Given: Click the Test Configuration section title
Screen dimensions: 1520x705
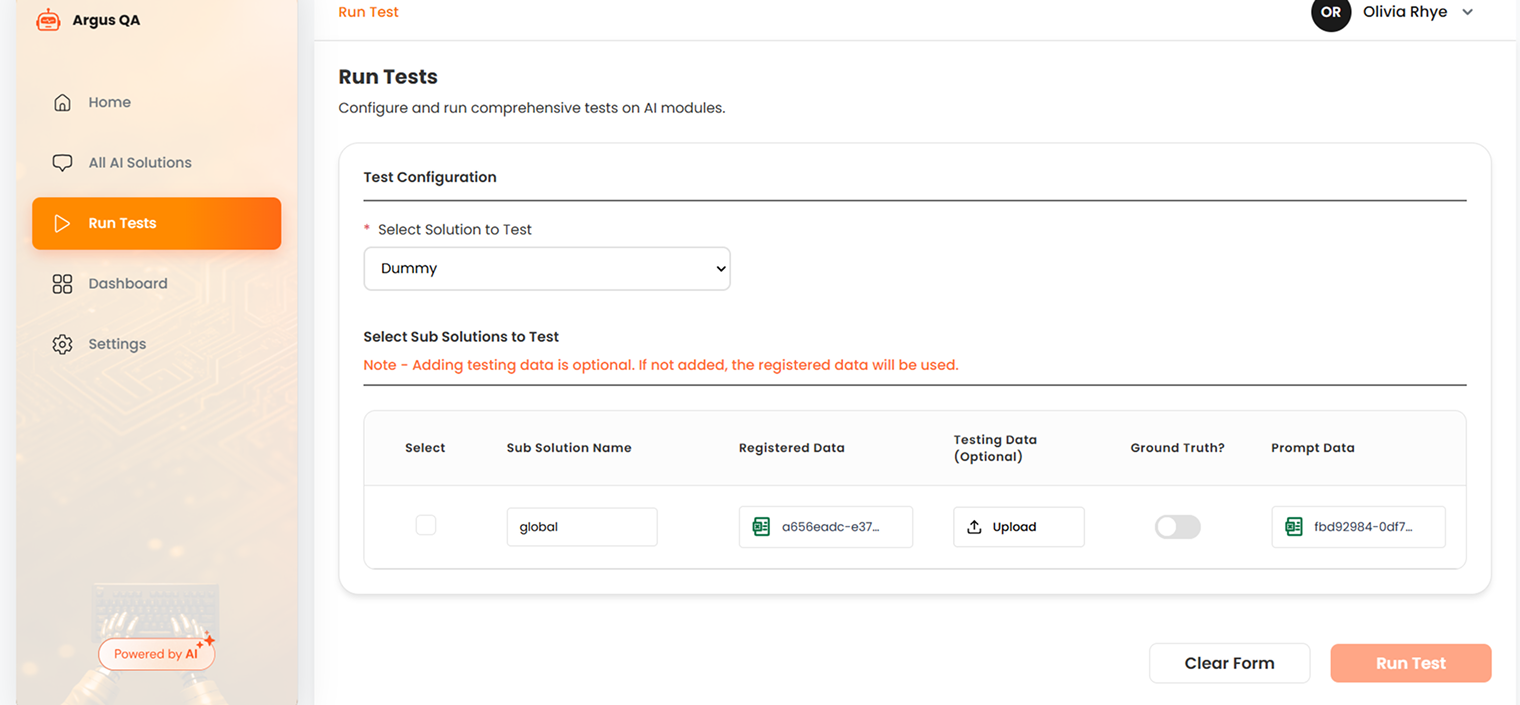Looking at the screenshot, I should (430, 177).
